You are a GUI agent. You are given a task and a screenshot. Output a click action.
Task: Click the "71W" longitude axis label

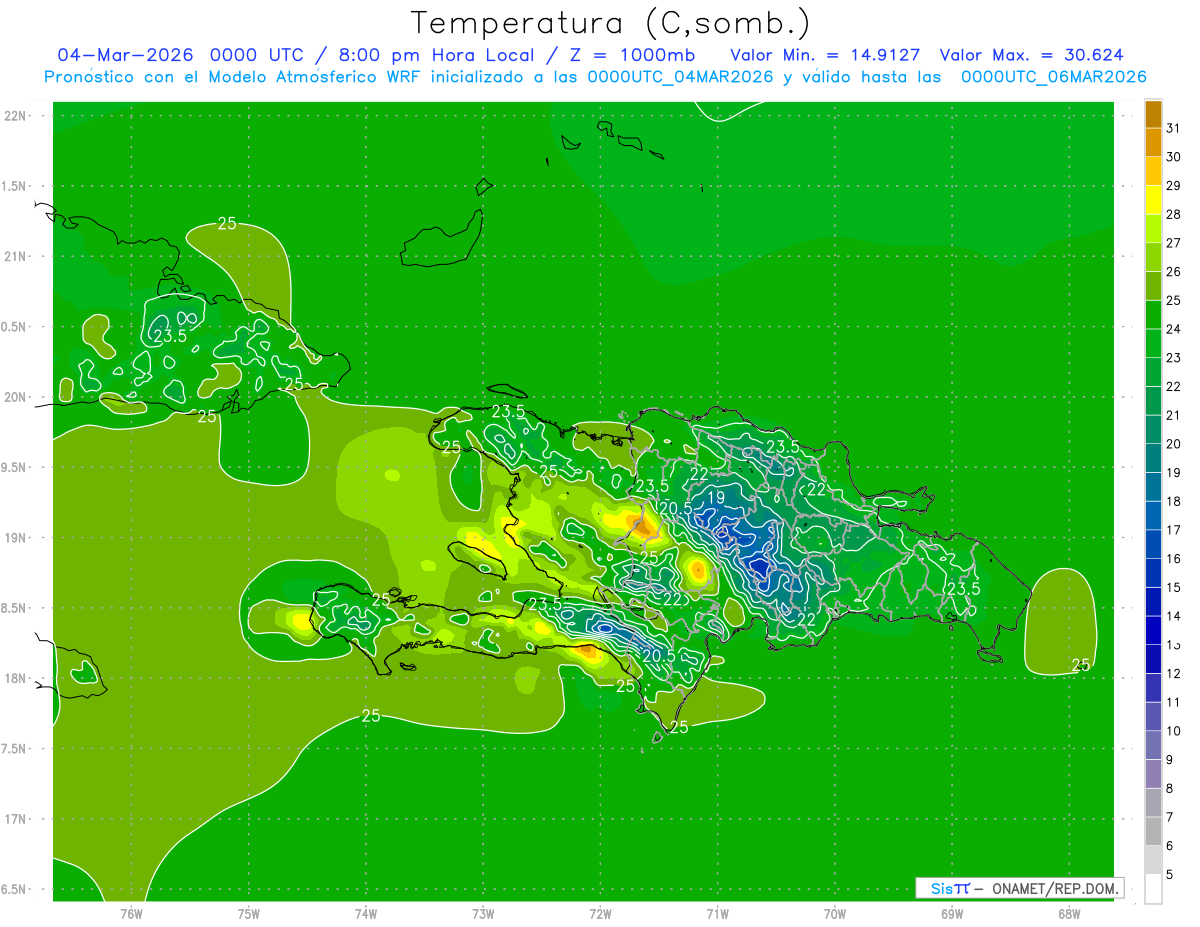tap(717, 913)
